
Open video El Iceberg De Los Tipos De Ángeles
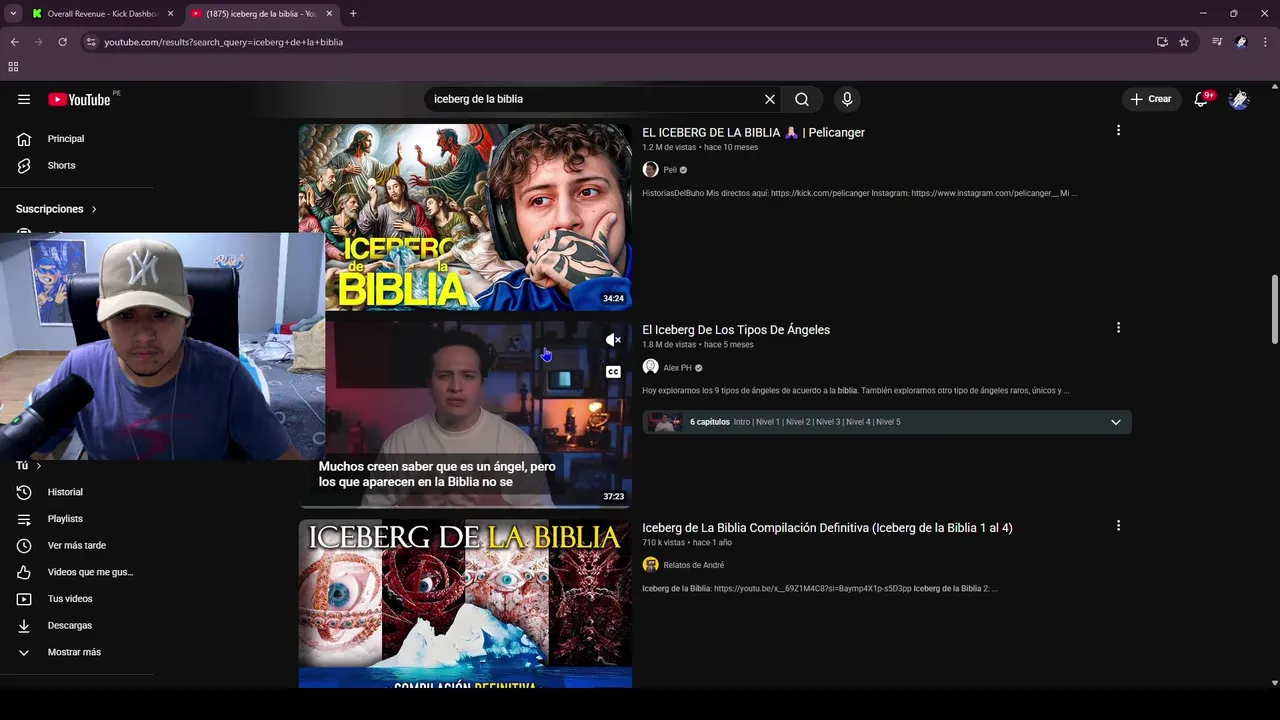click(x=736, y=330)
